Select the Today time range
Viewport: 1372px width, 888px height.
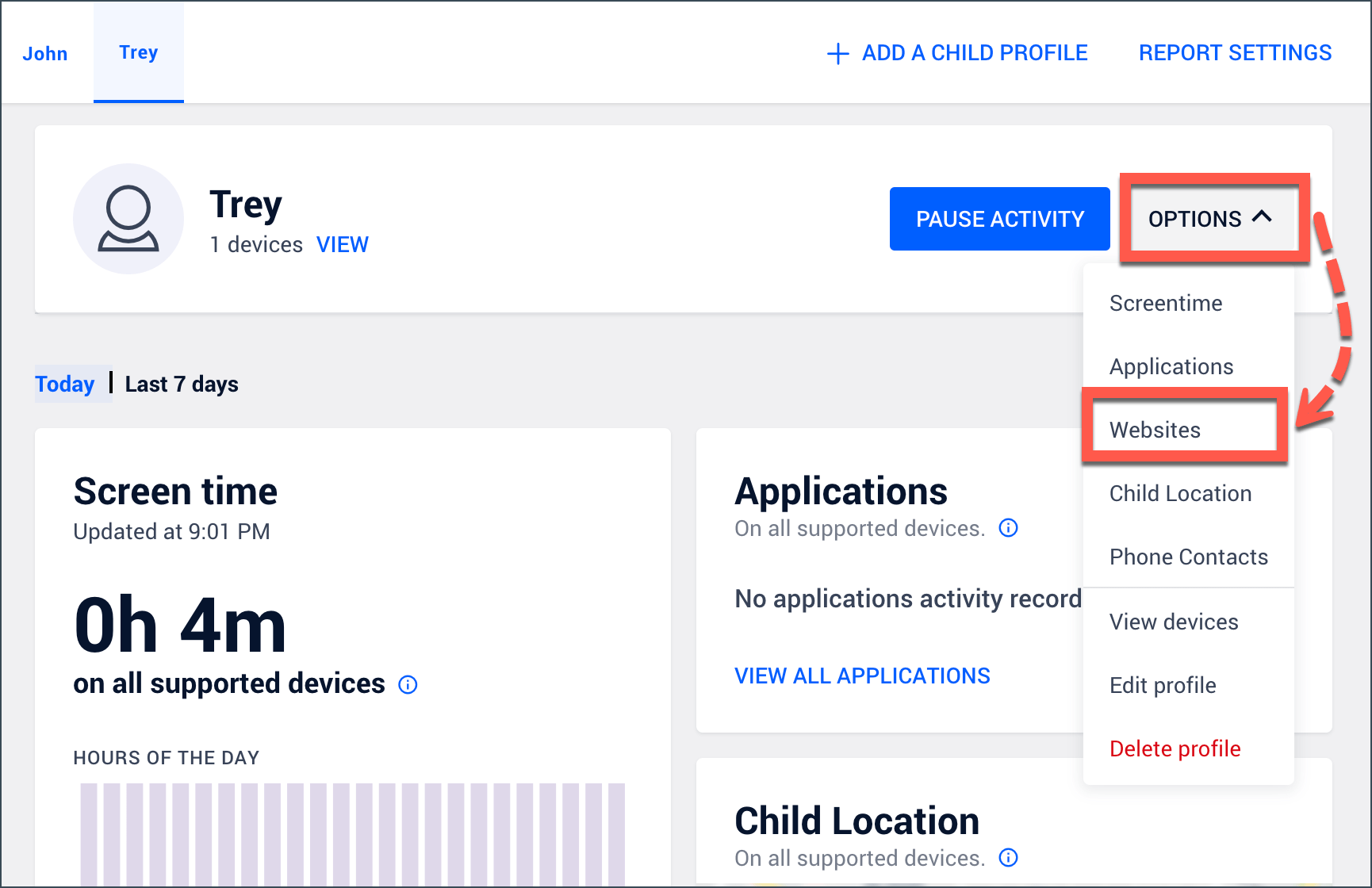tap(65, 385)
